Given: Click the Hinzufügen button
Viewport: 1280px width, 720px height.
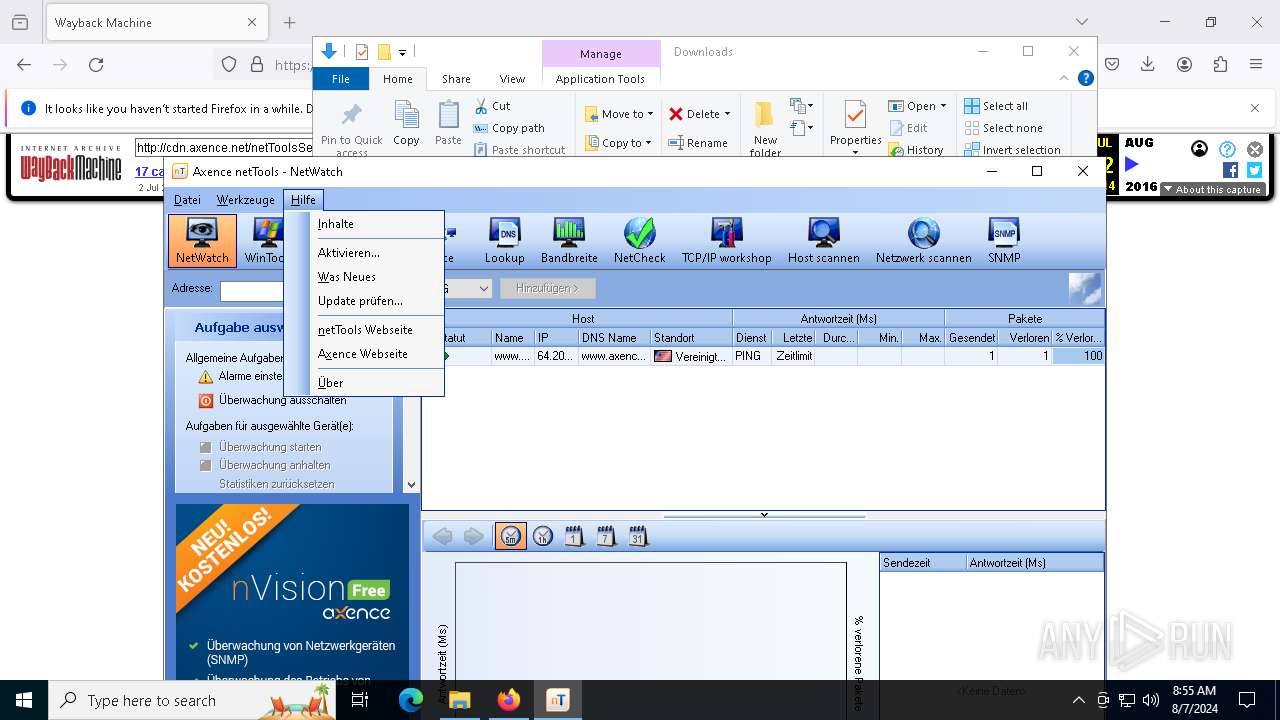Looking at the screenshot, I should (547, 288).
